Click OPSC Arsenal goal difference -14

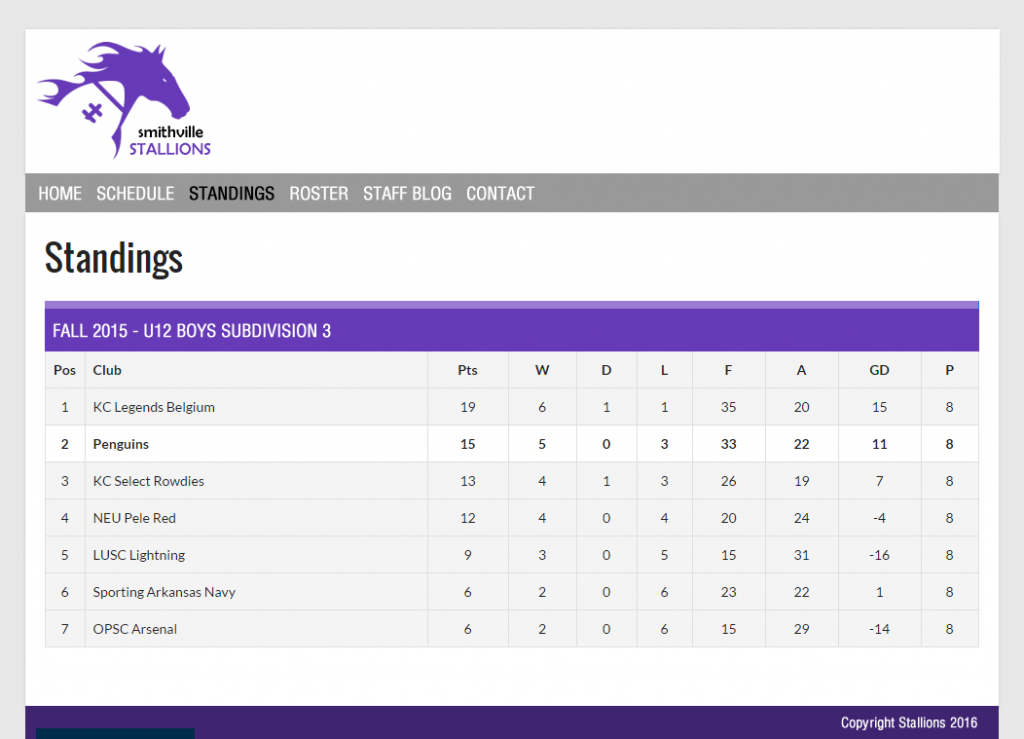pyautogui.click(x=879, y=629)
